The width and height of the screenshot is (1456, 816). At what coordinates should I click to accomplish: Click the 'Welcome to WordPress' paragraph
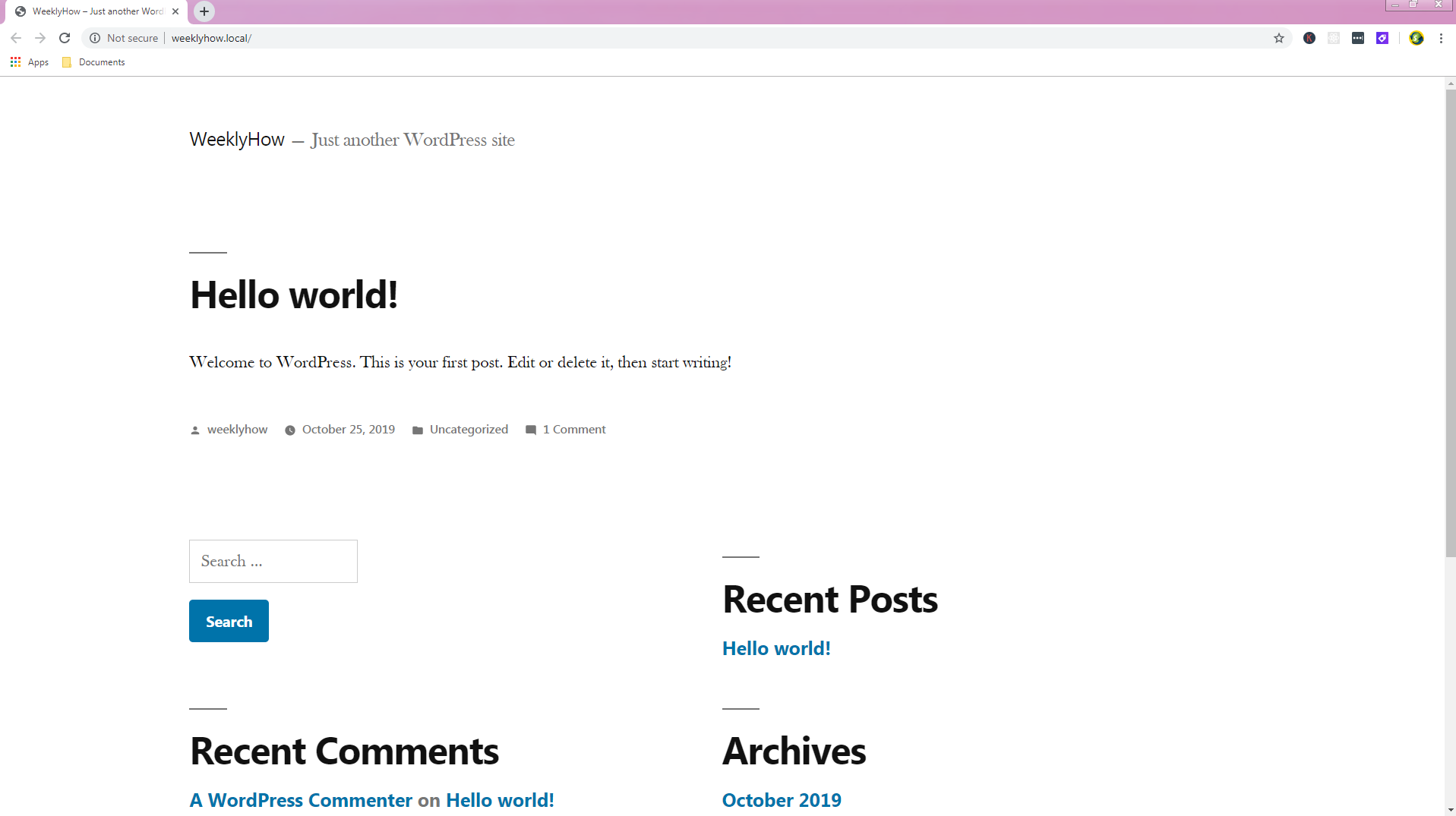coord(460,362)
